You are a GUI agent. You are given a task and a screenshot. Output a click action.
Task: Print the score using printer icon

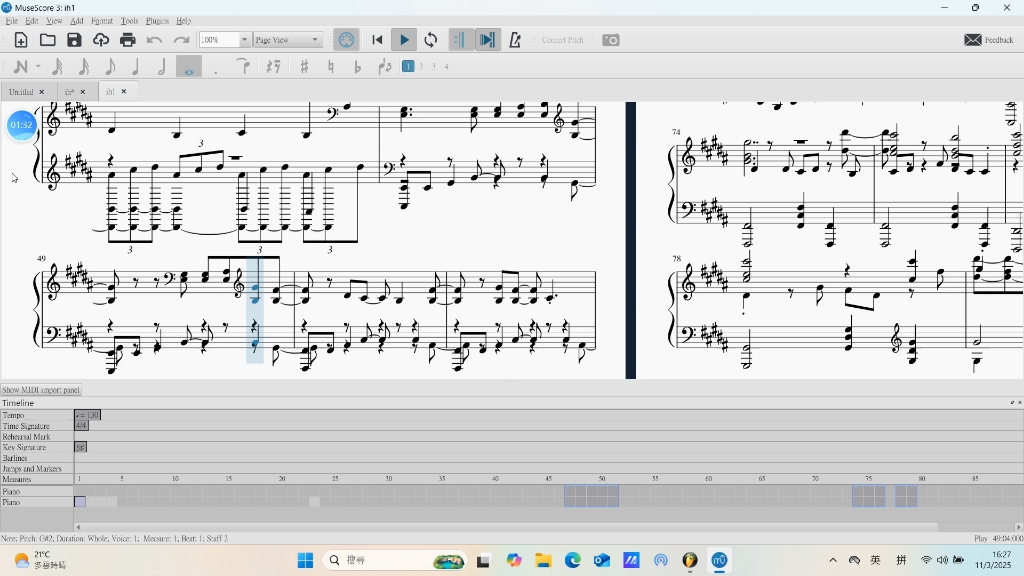tap(128, 40)
